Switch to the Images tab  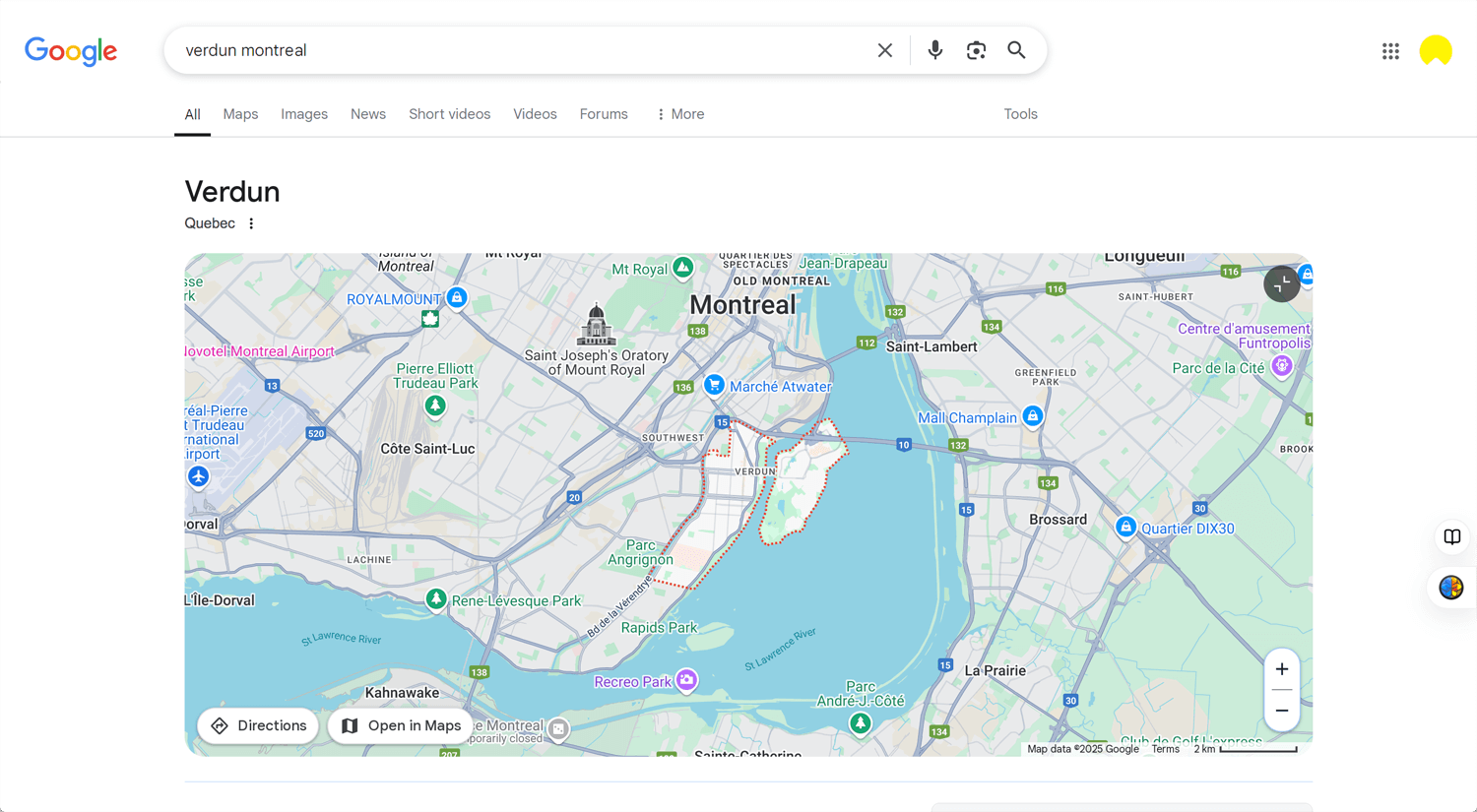point(303,114)
